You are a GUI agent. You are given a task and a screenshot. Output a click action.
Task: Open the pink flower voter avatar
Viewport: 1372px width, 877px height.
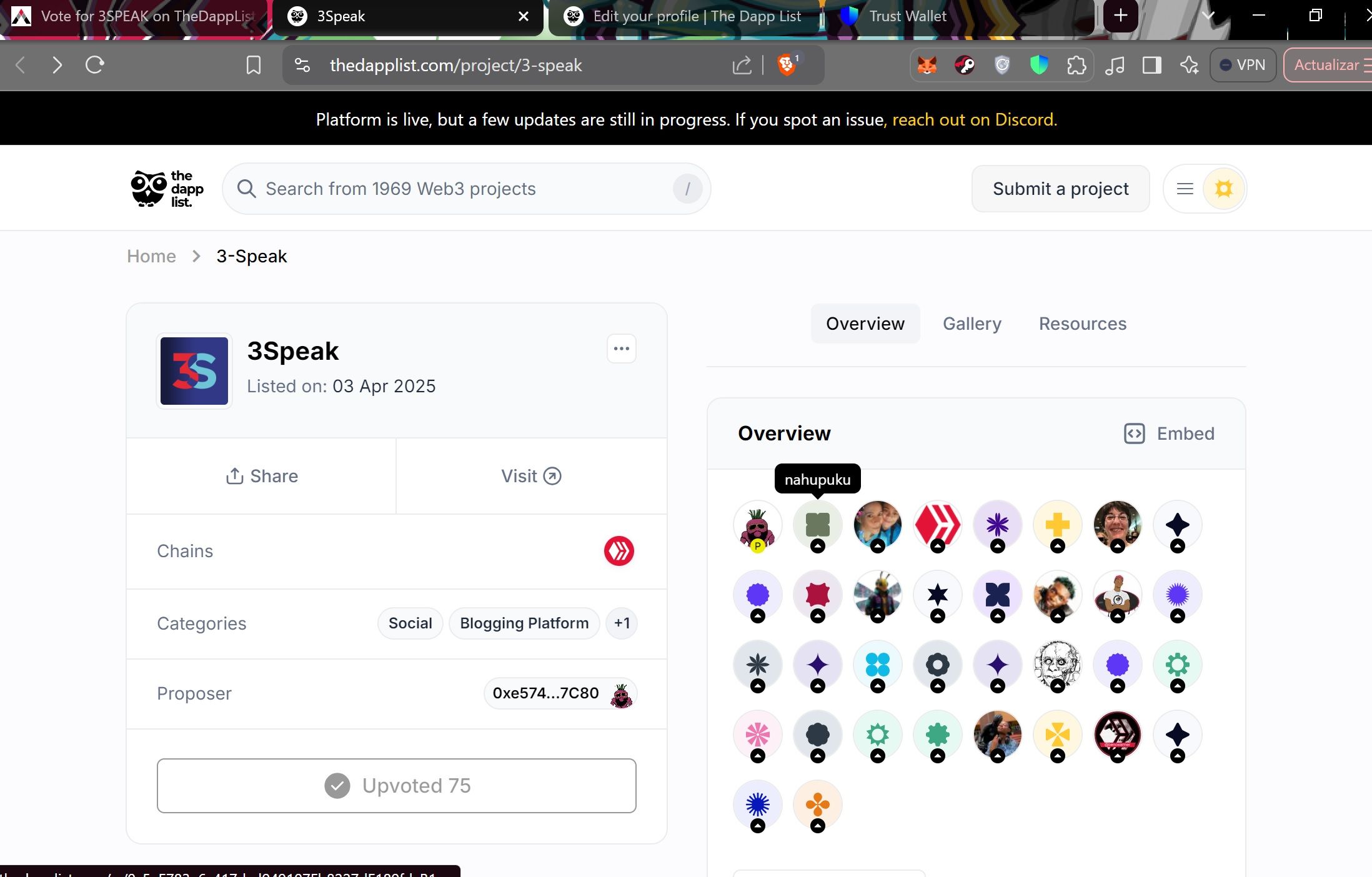coord(757,735)
